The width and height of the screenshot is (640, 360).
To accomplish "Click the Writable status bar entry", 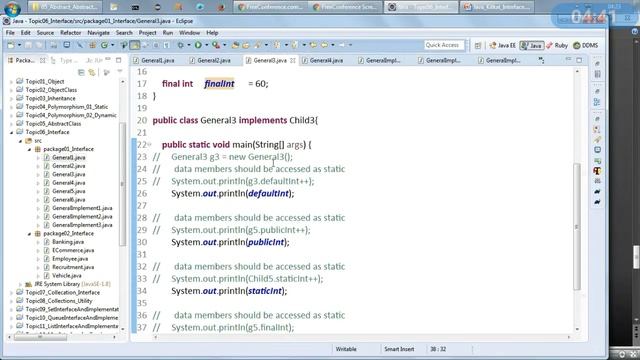I will coord(346,349).
